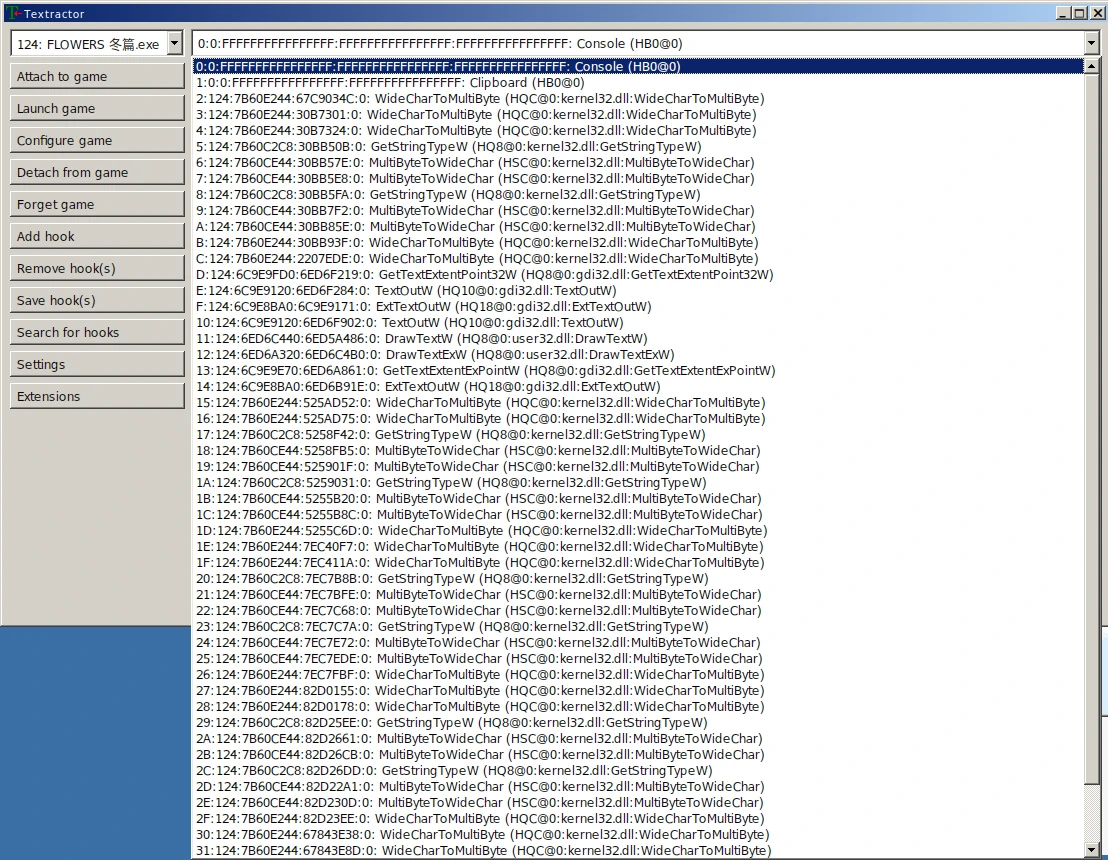The image size is (1108, 860).
Task: Click Remove hook(s) button
Action: [97, 269]
